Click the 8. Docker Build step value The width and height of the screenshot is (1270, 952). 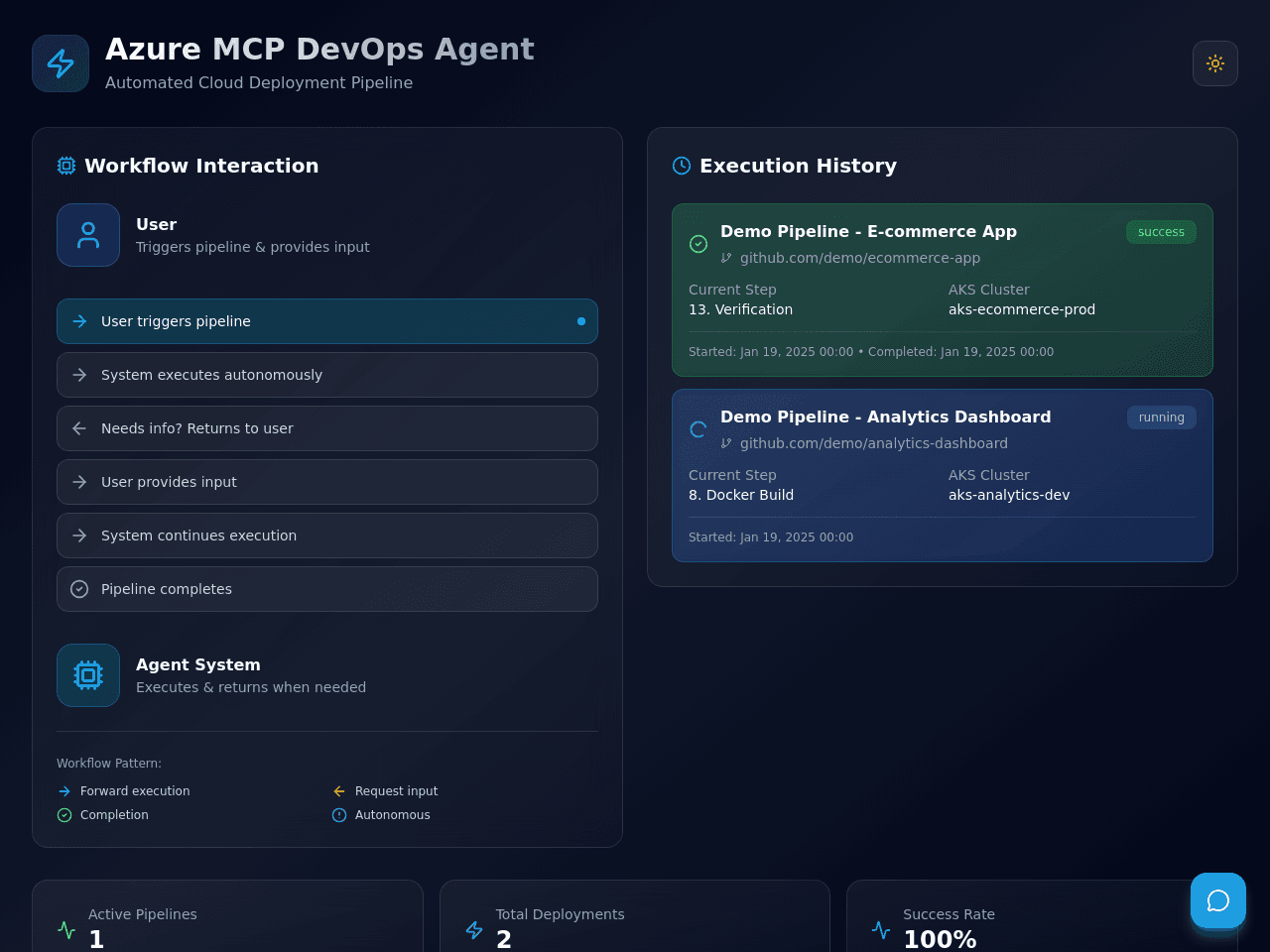click(x=741, y=495)
